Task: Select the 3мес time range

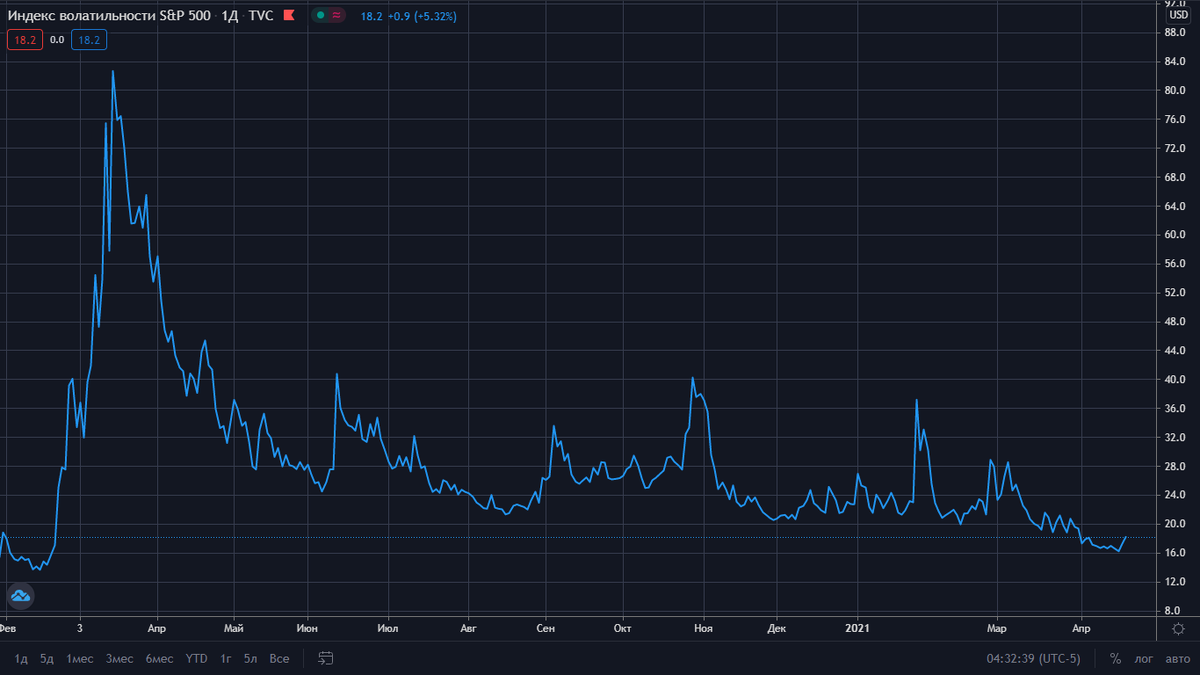Action: click(120, 659)
